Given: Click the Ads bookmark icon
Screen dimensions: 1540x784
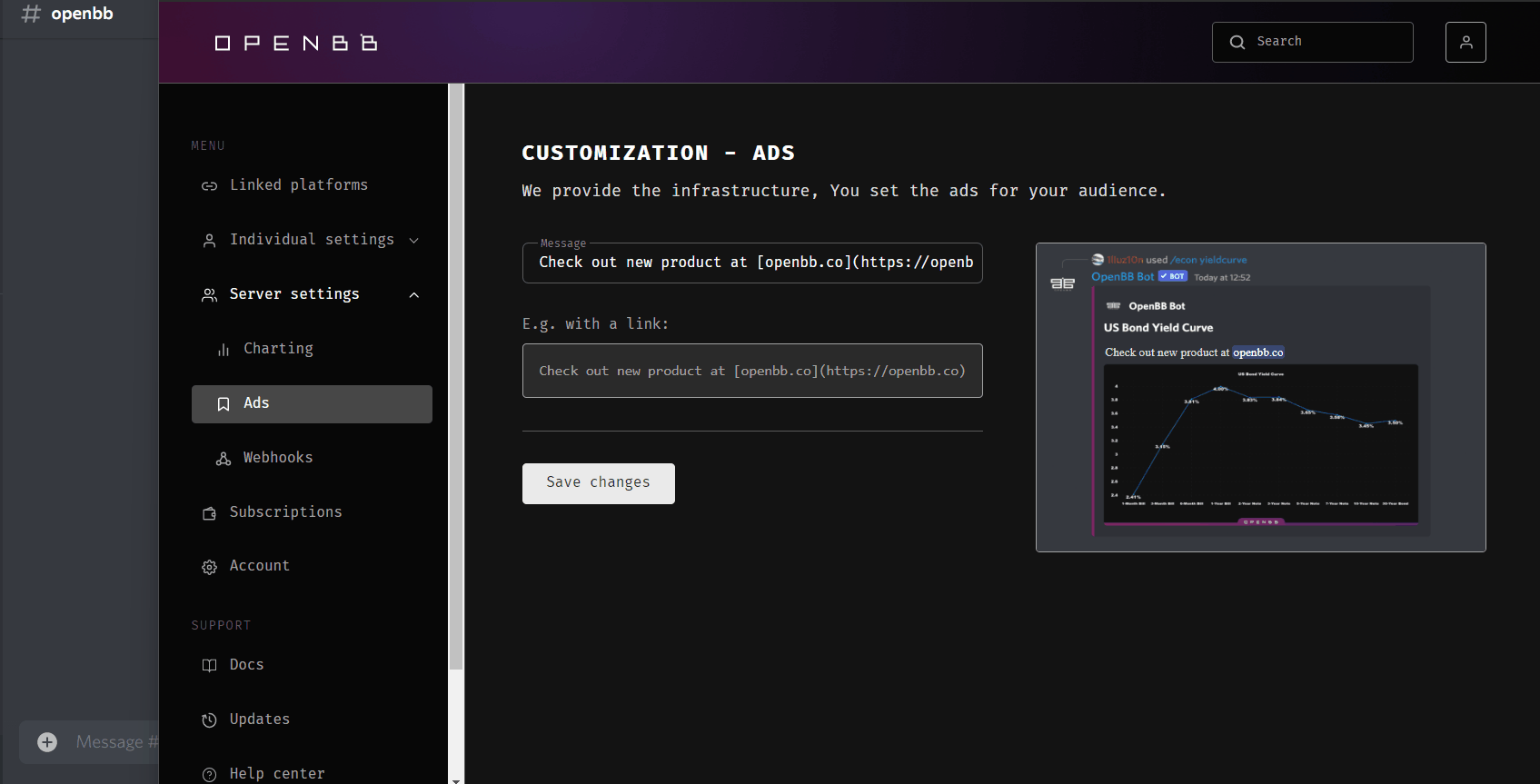Looking at the screenshot, I should tap(224, 404).
